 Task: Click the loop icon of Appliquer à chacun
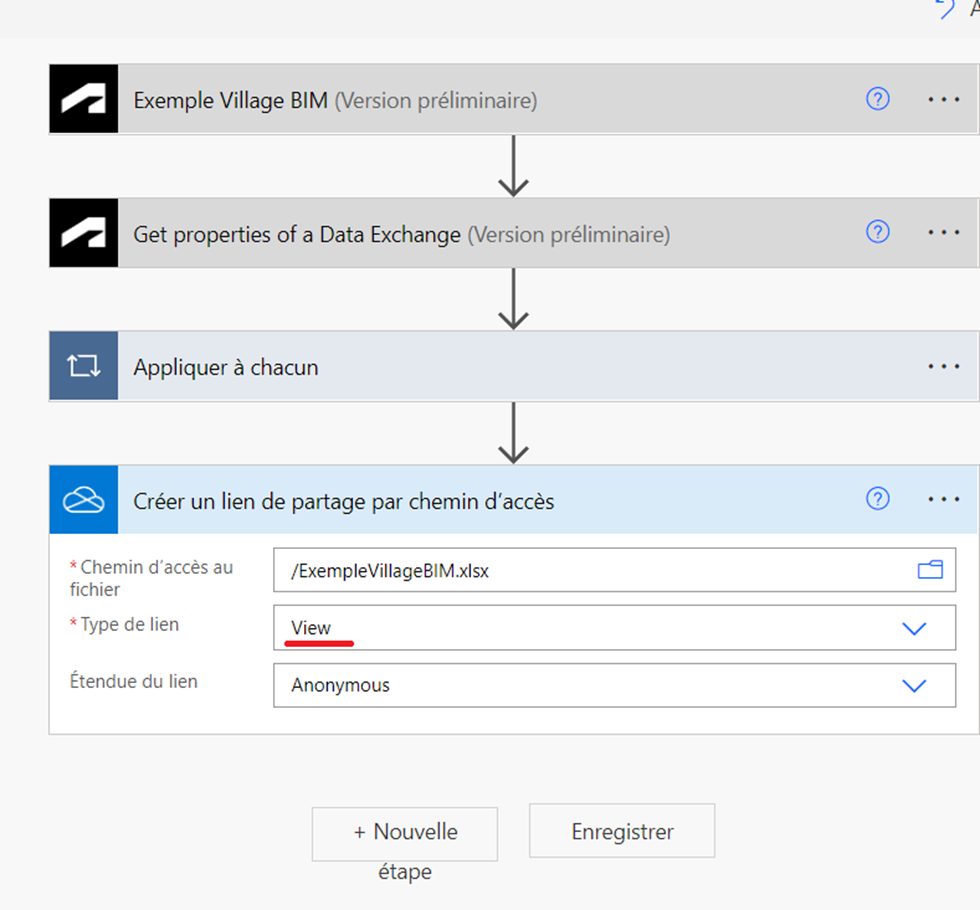point(84,366)
